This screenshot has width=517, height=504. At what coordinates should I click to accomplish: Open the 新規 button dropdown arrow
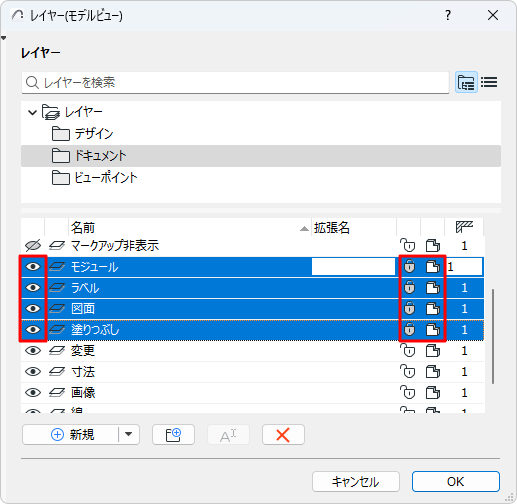pos(129,435)
